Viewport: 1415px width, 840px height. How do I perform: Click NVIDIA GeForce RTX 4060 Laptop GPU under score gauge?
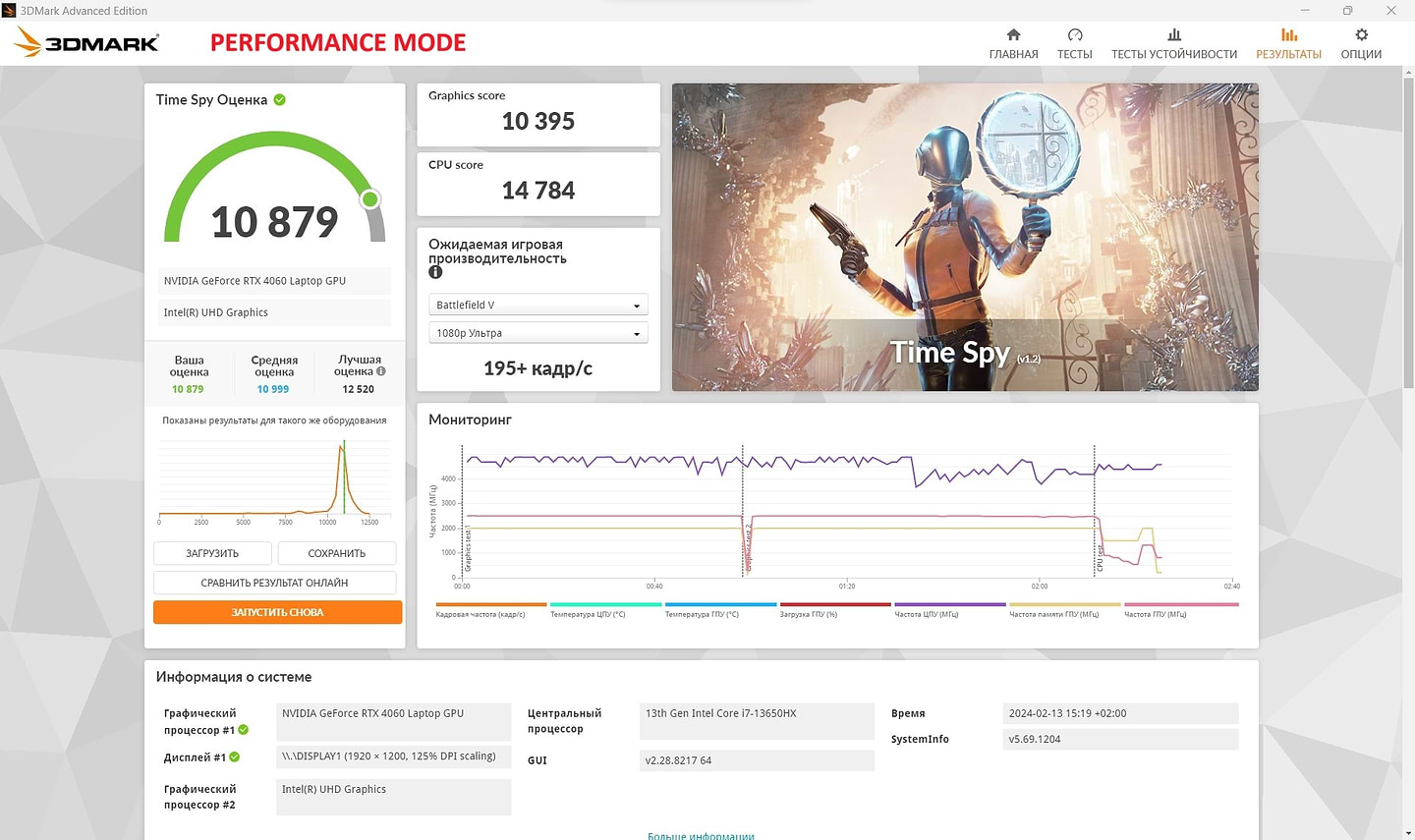point(274,281)
